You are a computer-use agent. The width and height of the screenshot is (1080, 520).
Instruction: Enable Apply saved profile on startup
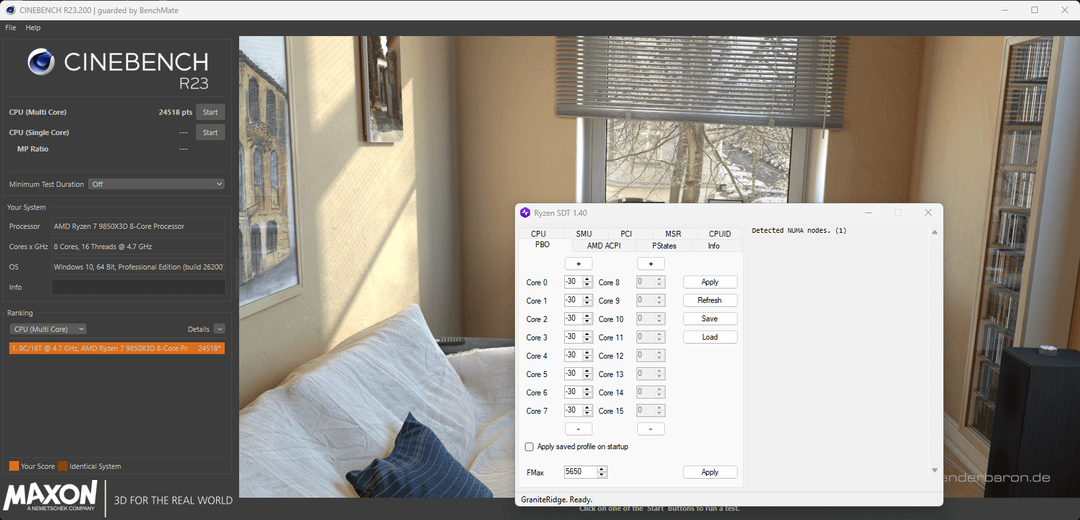530,447
